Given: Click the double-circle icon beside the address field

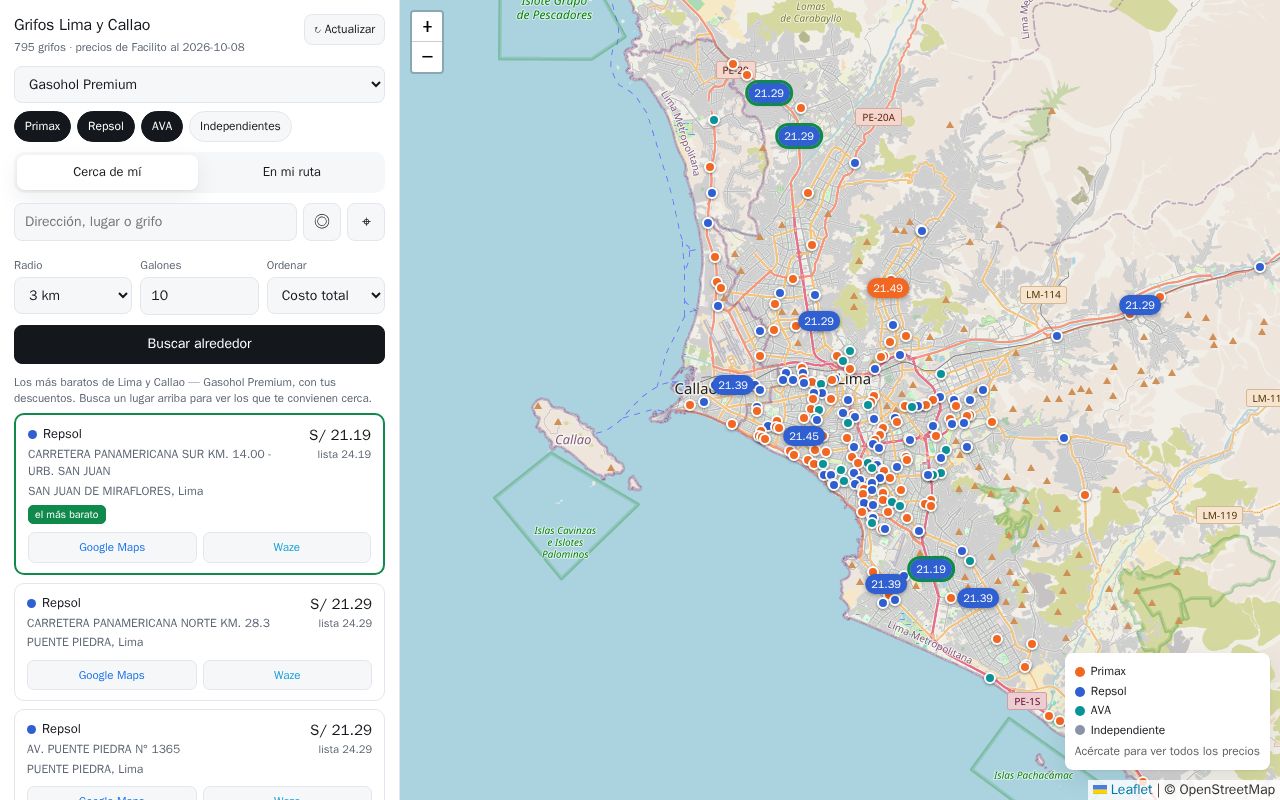Looking at the screenshot, I should click(x=322, y=222).
